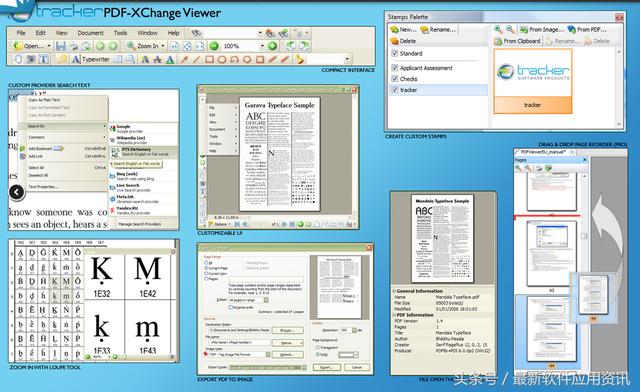Image resolution: width=640 pixels, height=392 pixels.
Task: Toggle the Applicant Assessment checkbox
Action: coord(394,68)
